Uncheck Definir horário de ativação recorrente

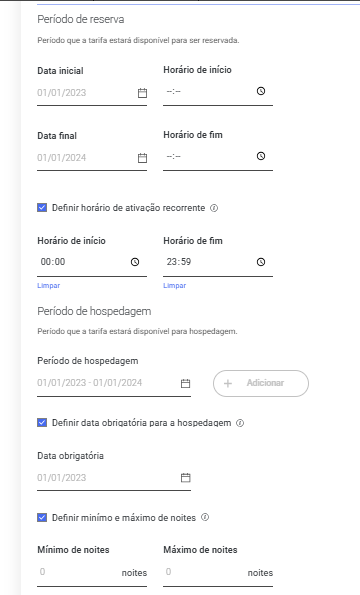42,208
